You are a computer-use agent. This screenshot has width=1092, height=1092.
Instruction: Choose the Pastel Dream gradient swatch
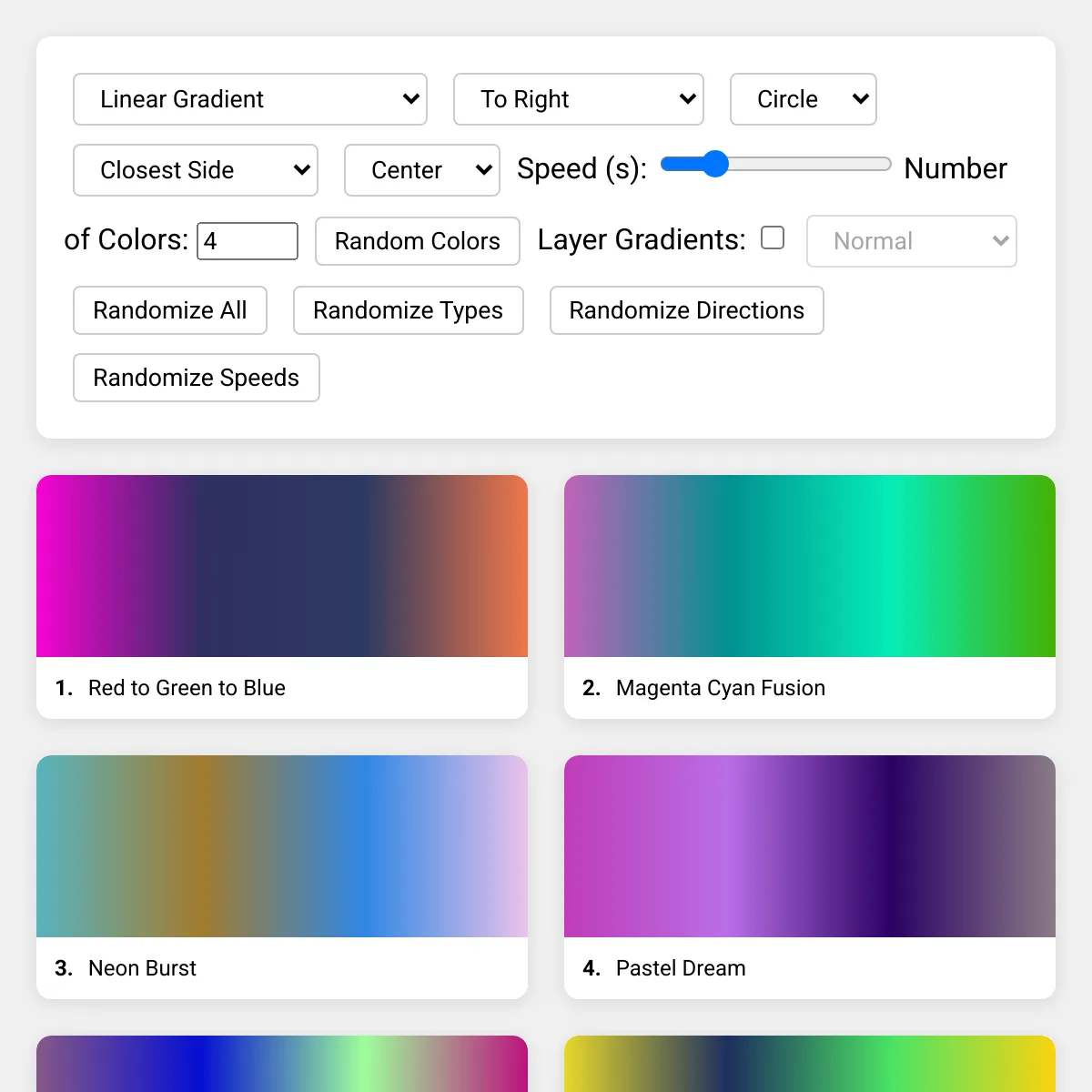tap(810, 846)
